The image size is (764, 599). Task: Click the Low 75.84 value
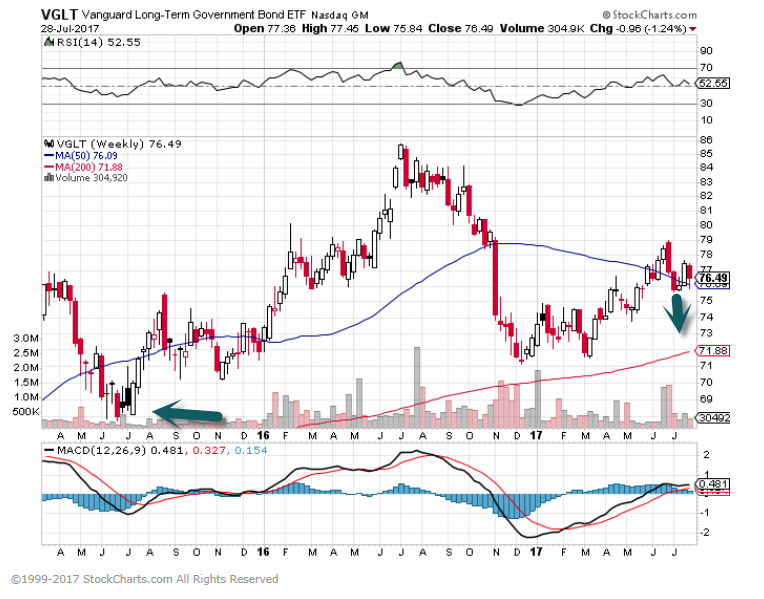[394, 29]
